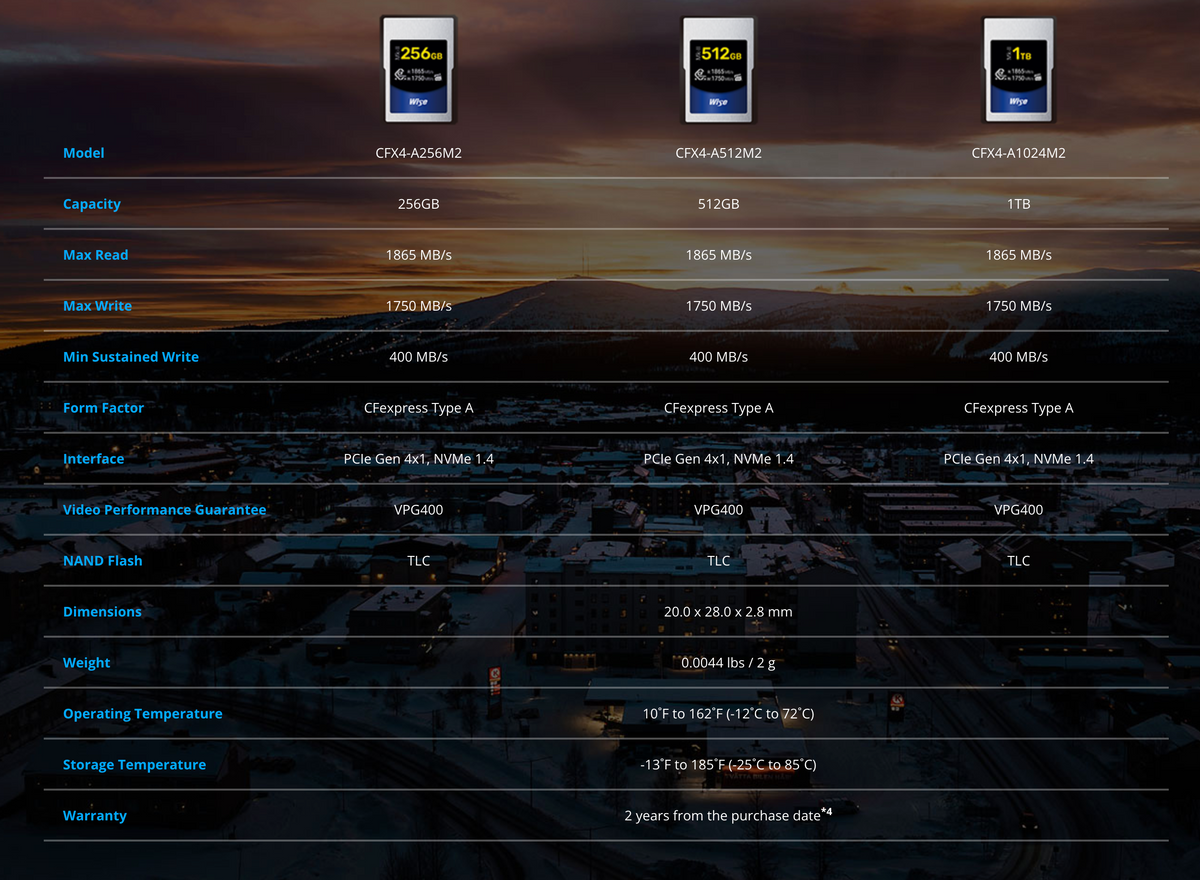The width and height of the screenshot is (1200, 880).
Task: Click the CFX4-A256M2 model name
Action: coord(419,153)
